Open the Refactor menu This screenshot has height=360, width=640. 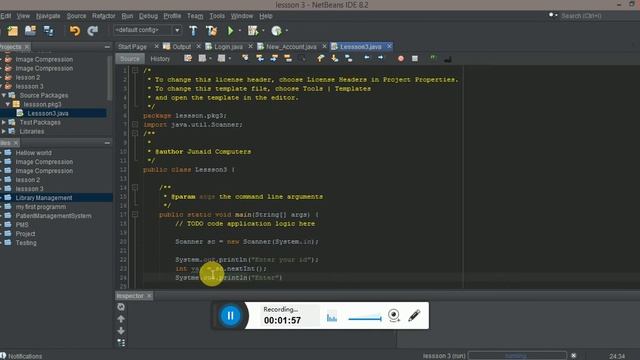(x=103, y=16)
